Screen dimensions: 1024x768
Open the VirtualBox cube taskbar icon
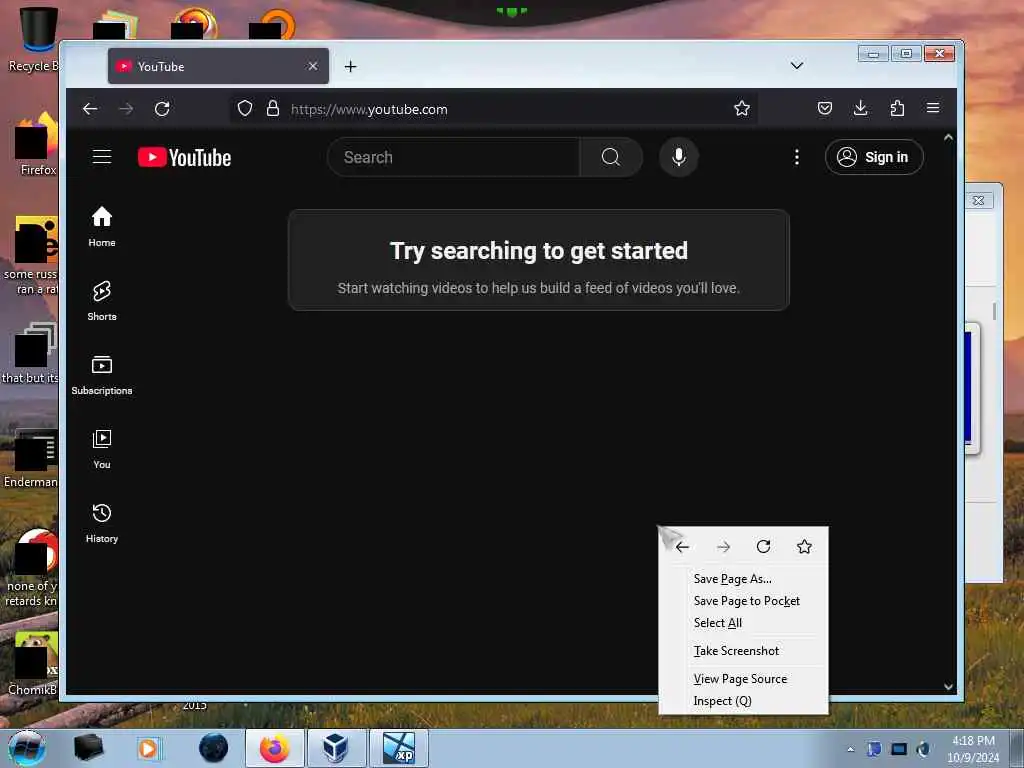pyautogui.click(x=336, y=748)
